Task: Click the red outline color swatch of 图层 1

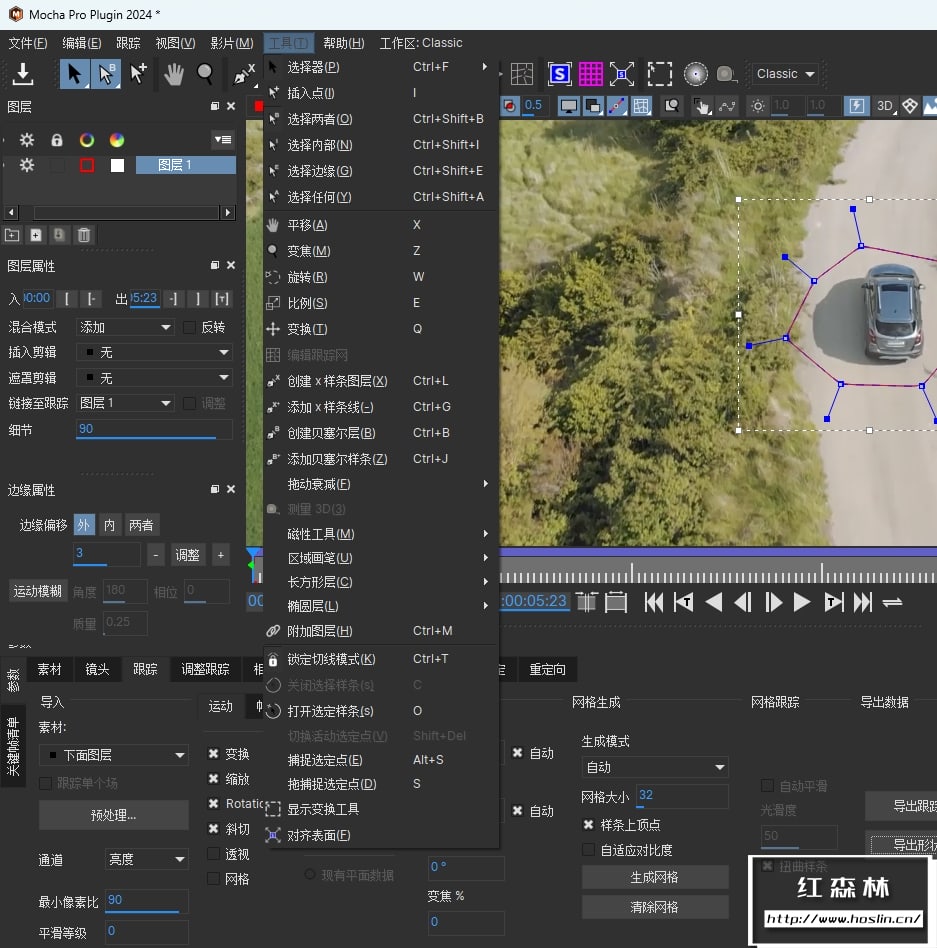Action: click(x=87, y=165)
